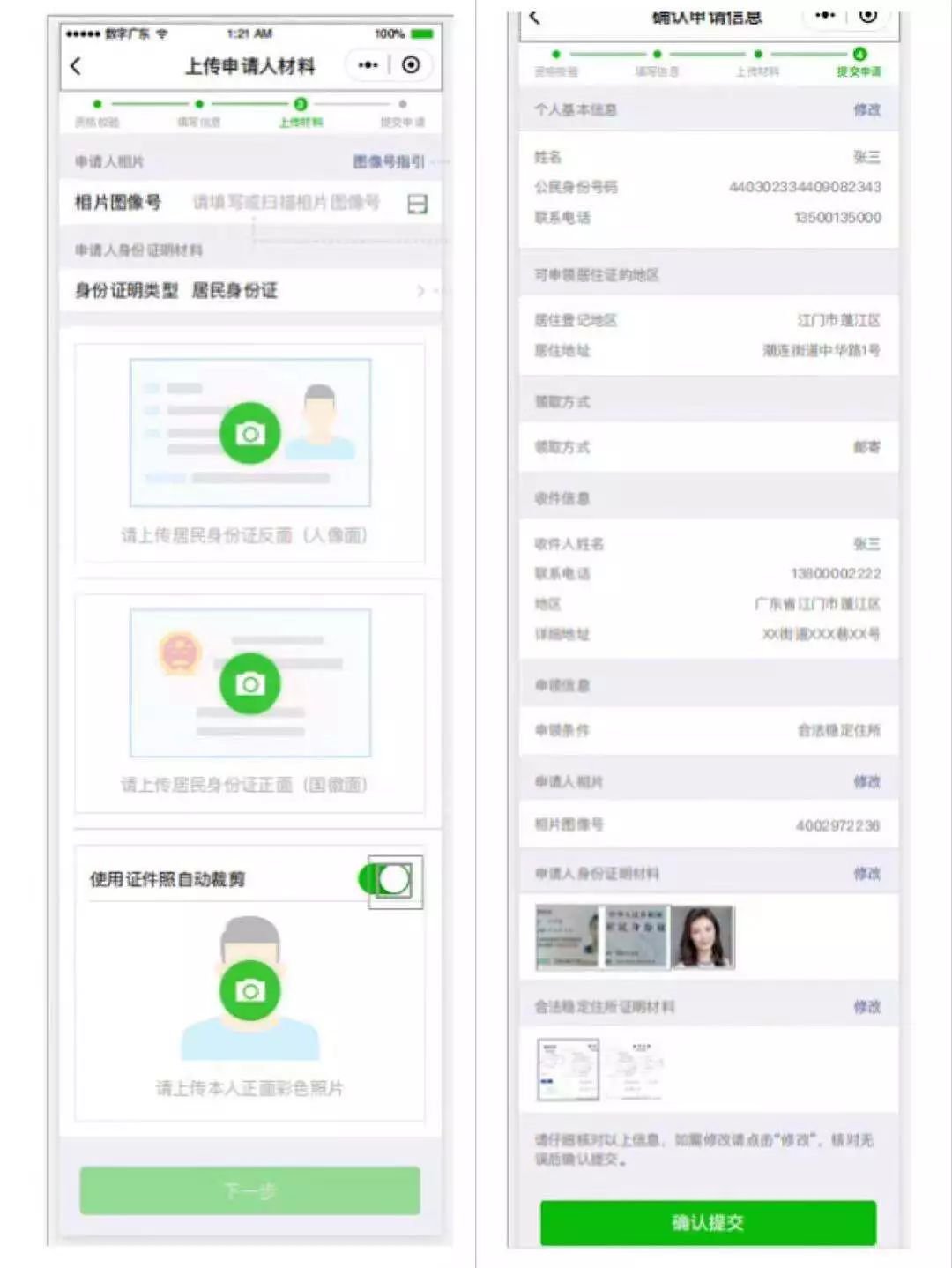Click phone number 13500135000
This screenshot has height=1268, width=952.
(x=837, y=217)
